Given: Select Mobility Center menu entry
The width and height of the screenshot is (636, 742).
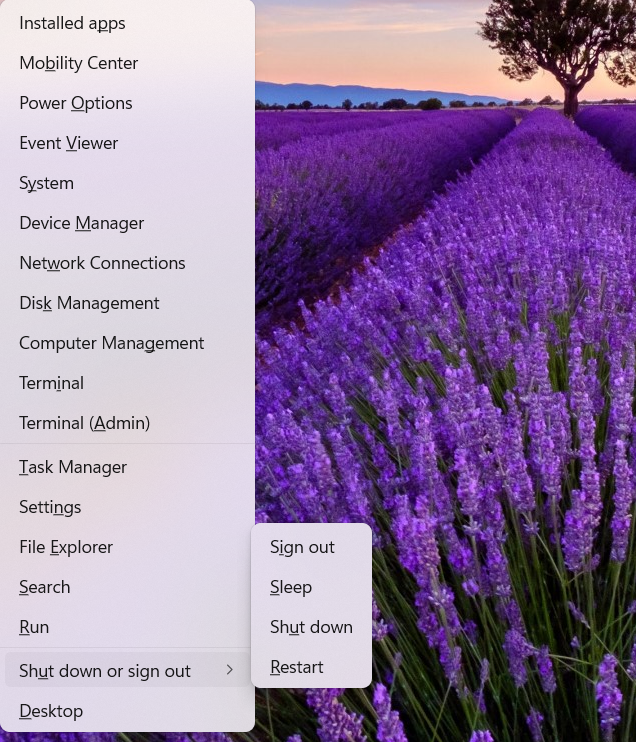Looking at the screenshot, I should pos(78,63).
